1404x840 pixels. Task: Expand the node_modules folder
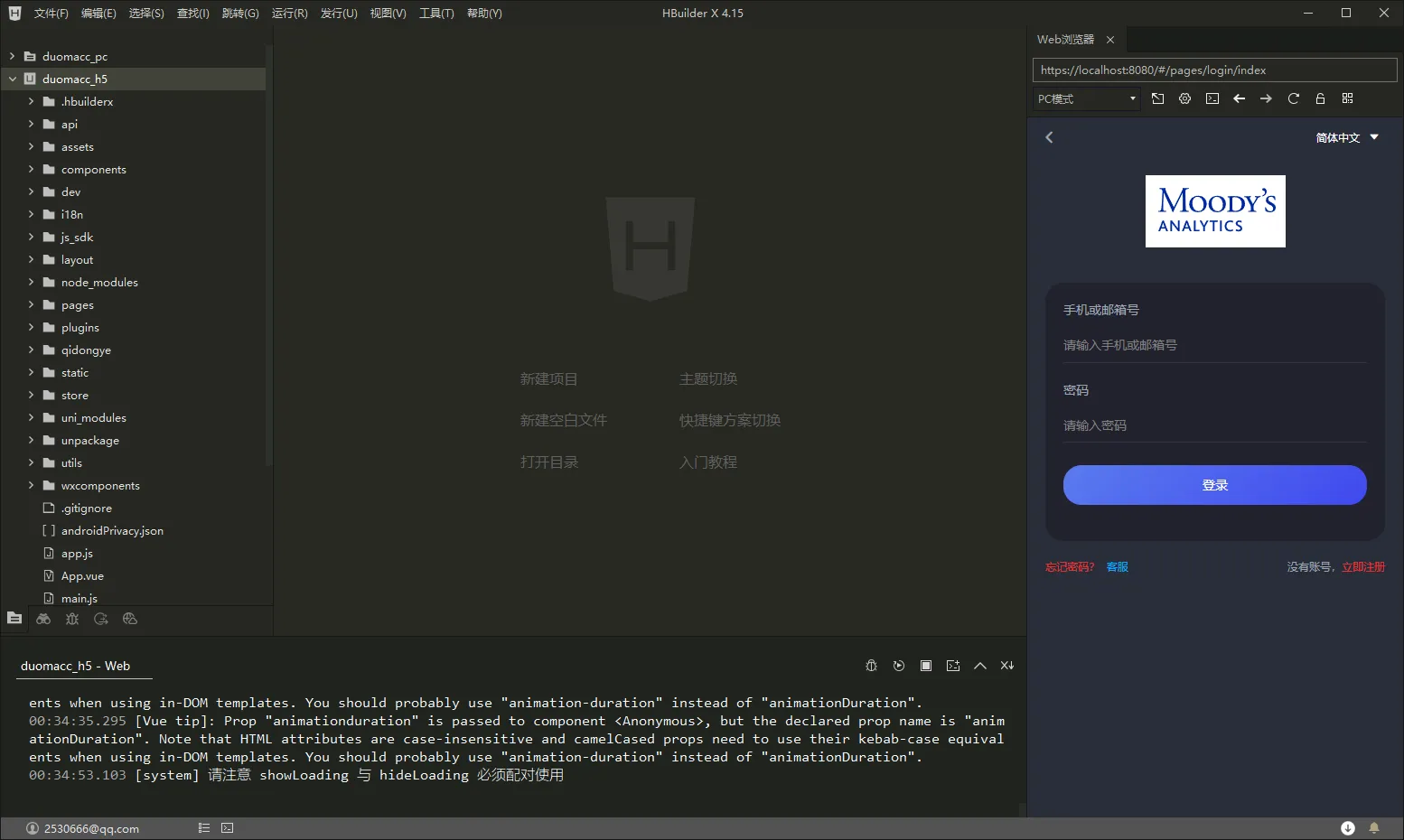click(x=31, y=282)
